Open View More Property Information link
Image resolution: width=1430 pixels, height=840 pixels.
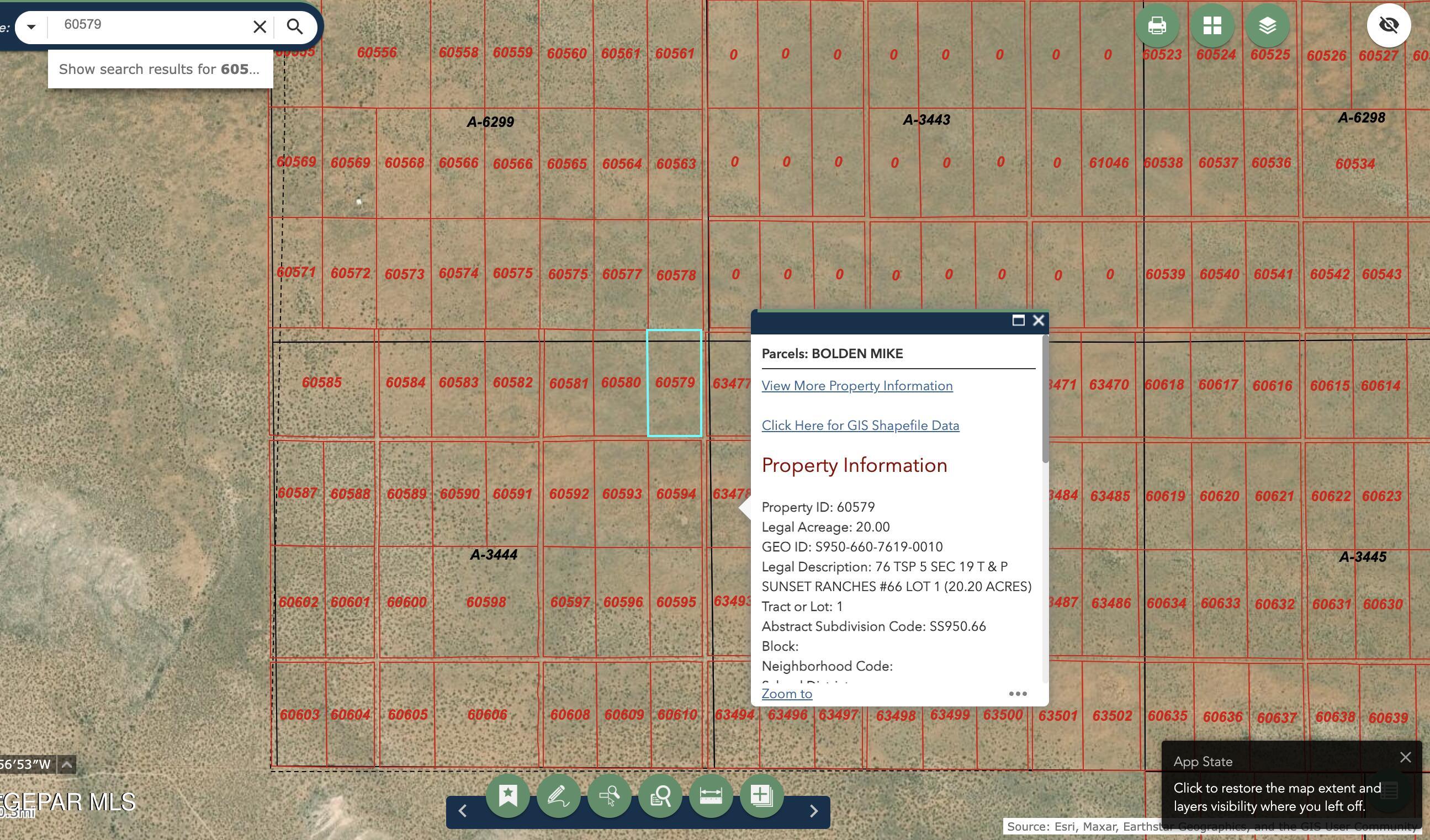[857, 386]
